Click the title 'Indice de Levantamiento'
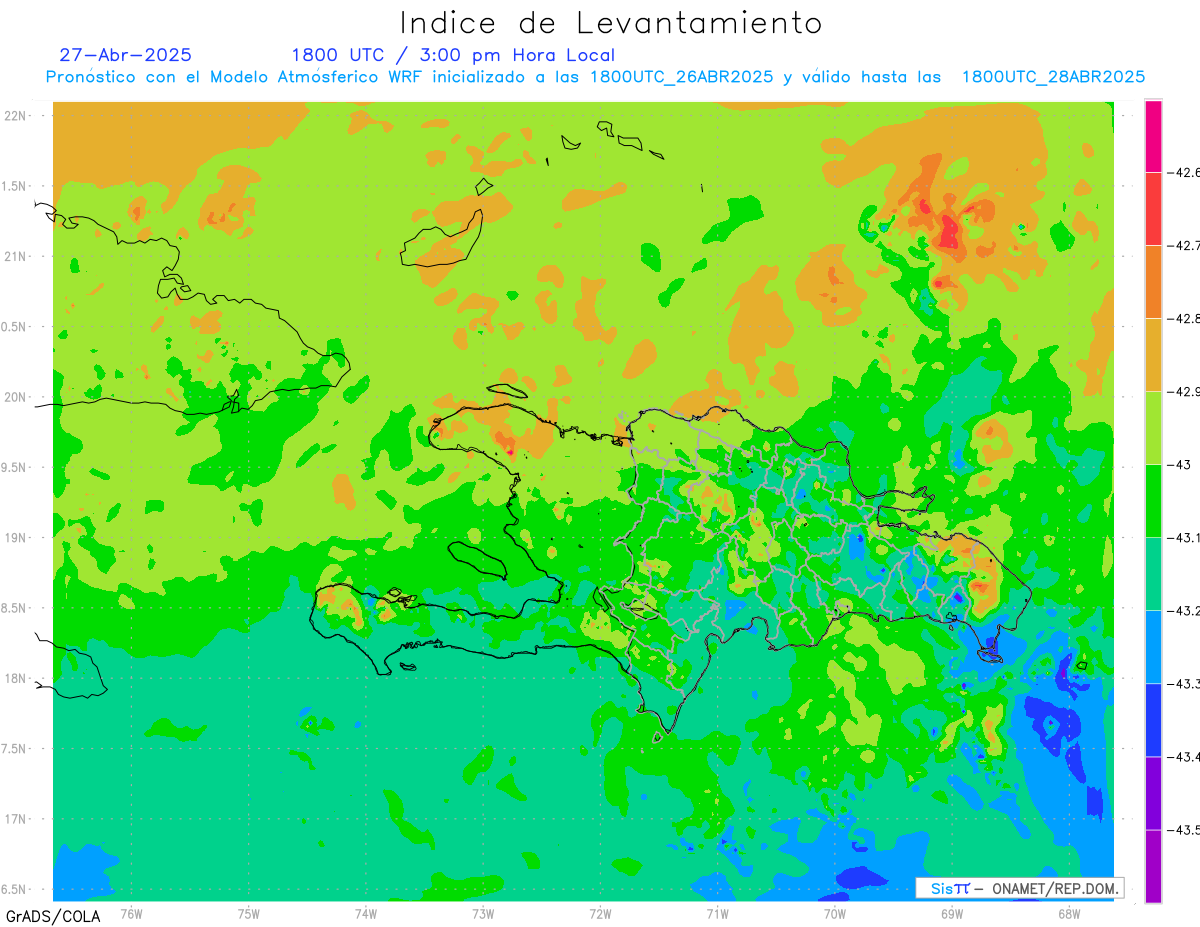 tap(611, 23)
